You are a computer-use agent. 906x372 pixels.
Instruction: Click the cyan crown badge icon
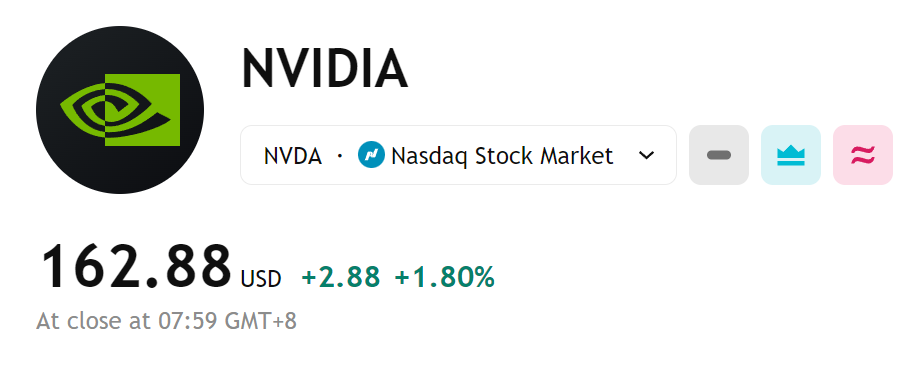[791, 155]
